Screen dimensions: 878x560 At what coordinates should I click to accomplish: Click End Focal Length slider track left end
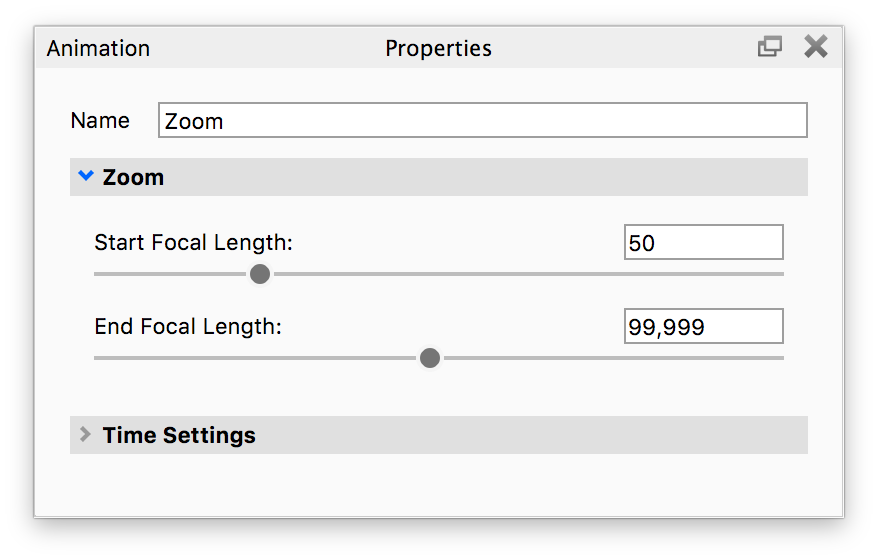click(x=100, y=358)
